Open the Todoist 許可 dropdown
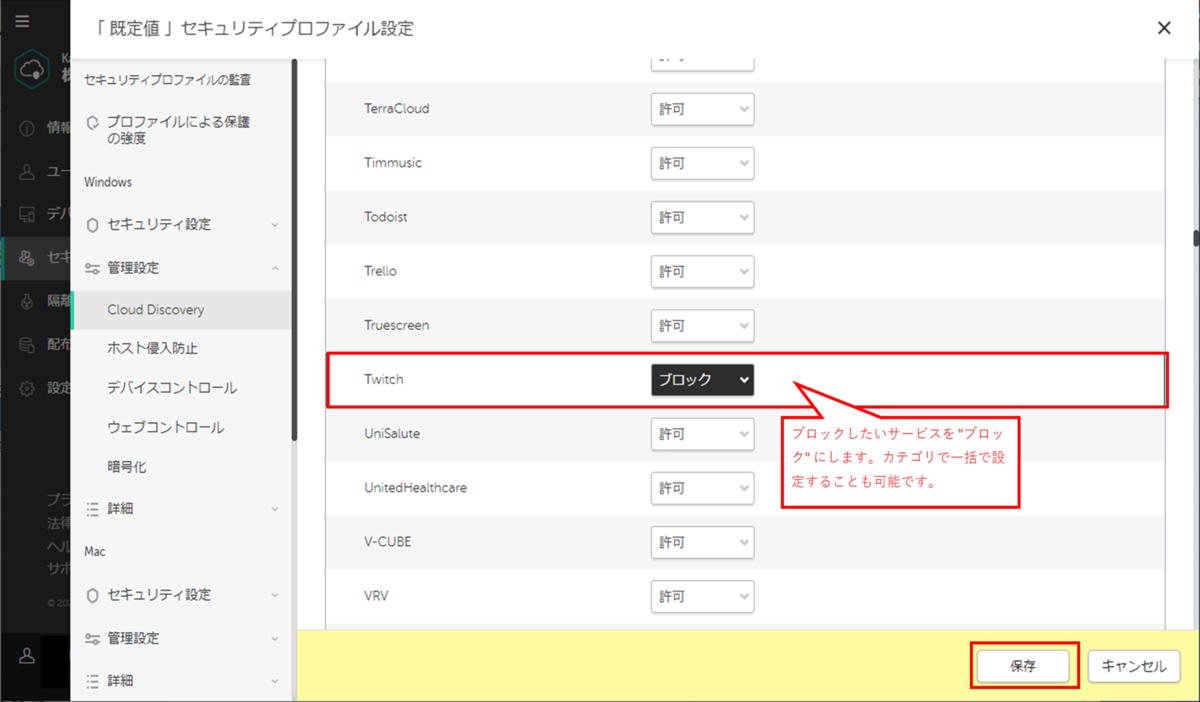Screen dimensions: 1200x702 point(702,217)
